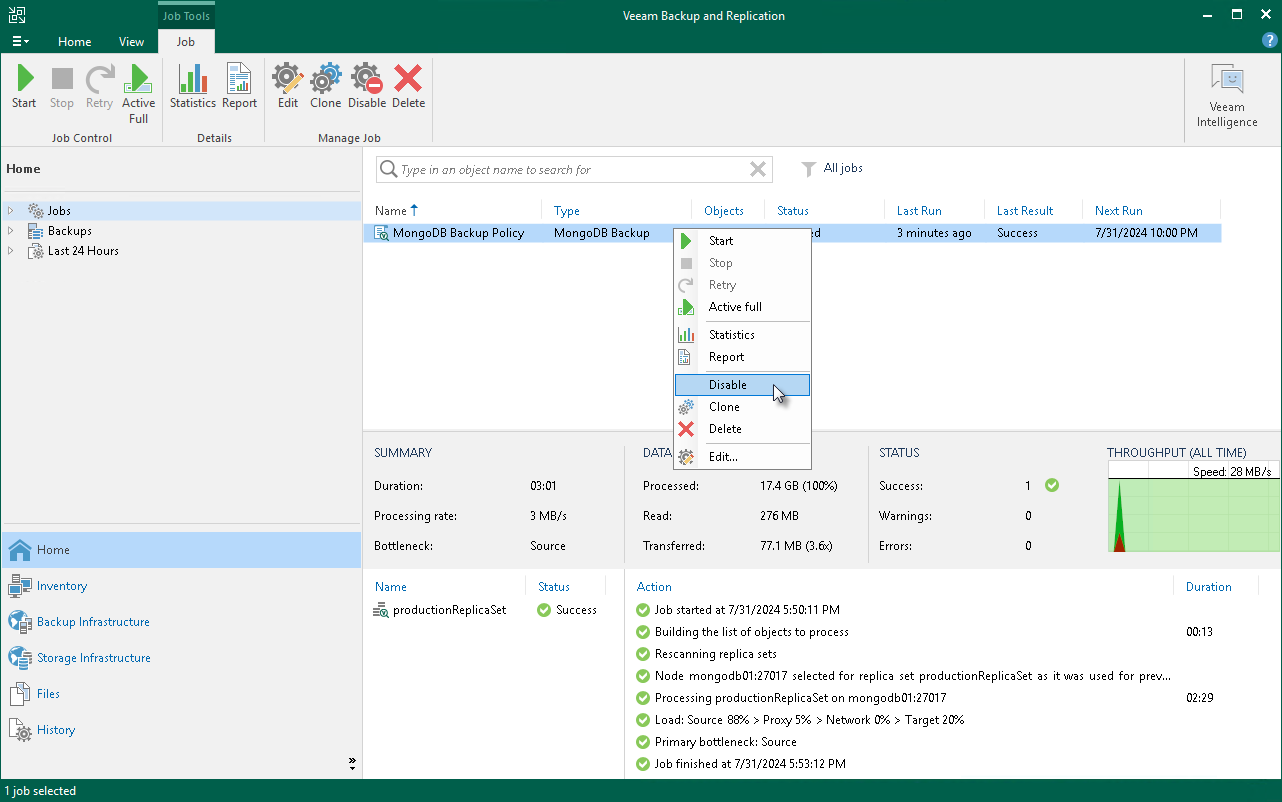1282x802 pixels.
Task: Choose Edit... in the context menu
Action: click(x=742, y=457)
